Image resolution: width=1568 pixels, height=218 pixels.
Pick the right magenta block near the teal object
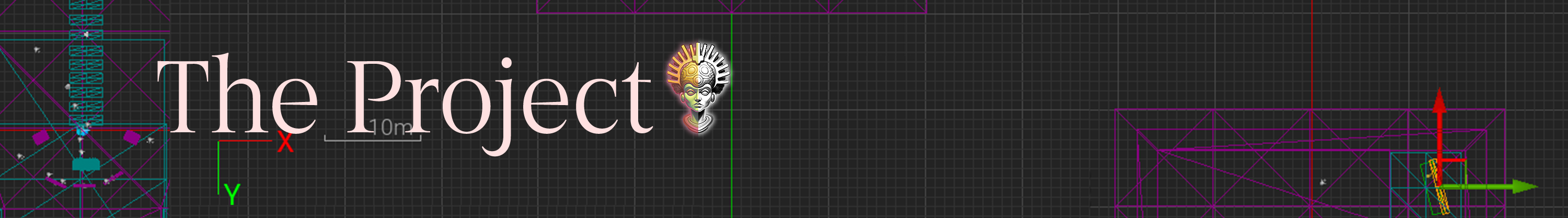132,137
